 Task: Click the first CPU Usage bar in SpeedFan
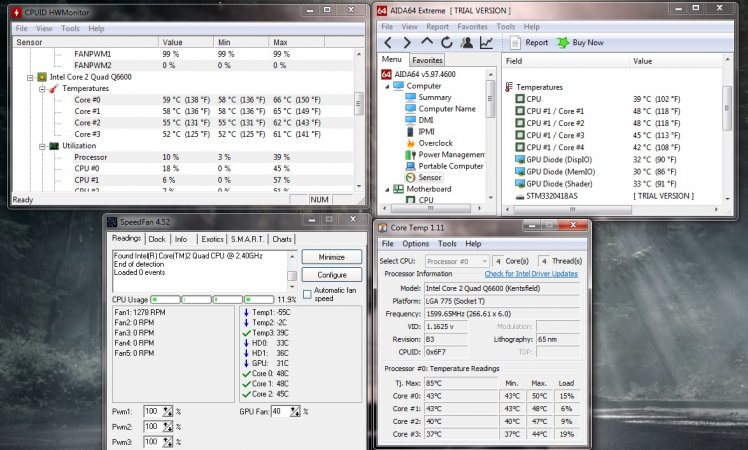tap(166, 300)
